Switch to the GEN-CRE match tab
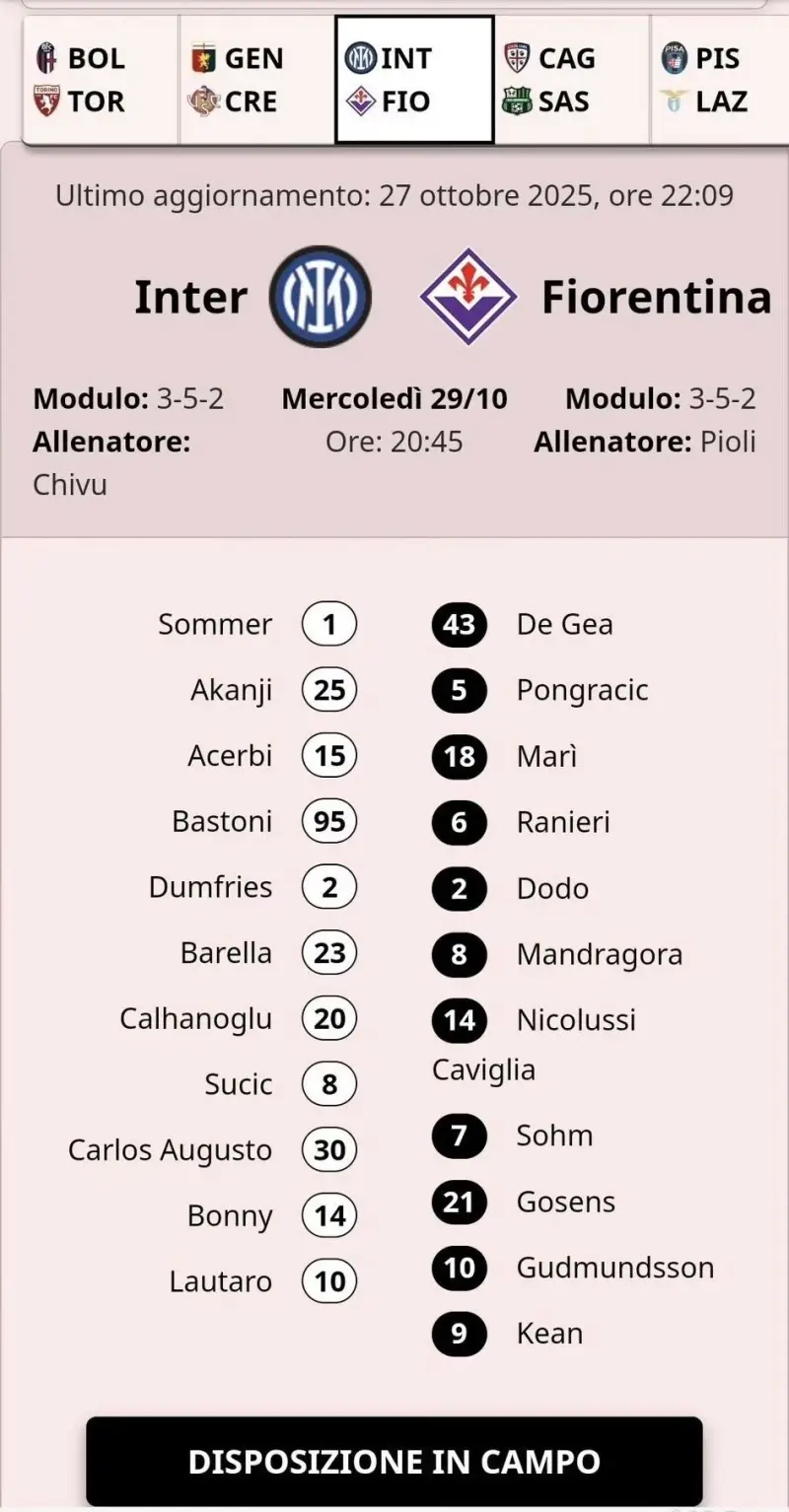This screenshot has width=789, height=1512. (x=257, y=80)
